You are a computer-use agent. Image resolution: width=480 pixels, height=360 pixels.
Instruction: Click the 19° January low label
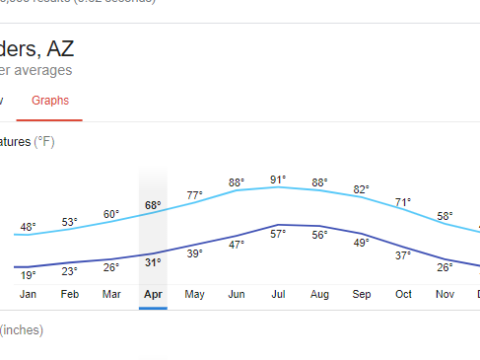click(28, 275)
